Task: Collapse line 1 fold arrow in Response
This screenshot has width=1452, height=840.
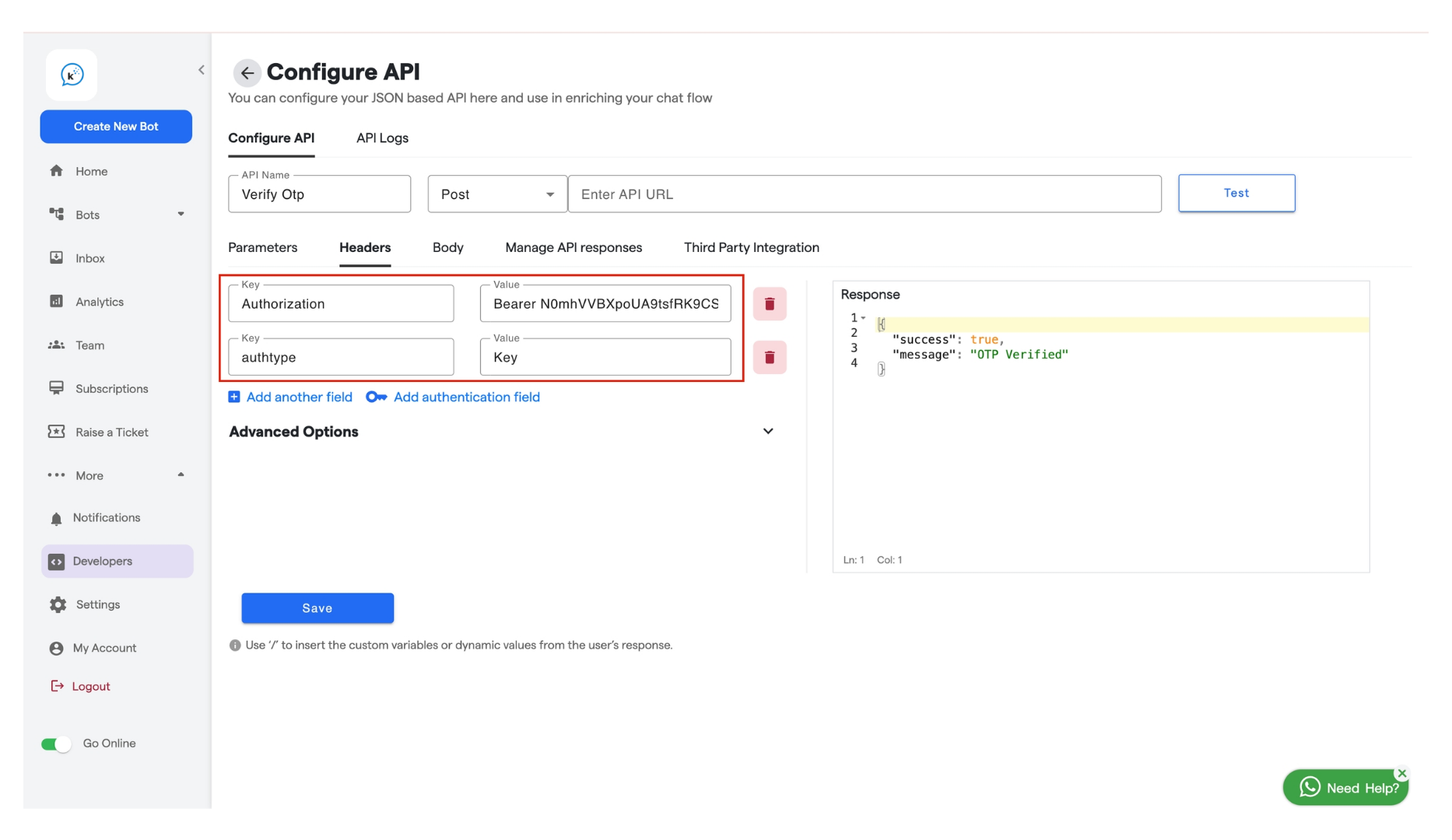Action: tap(864, 317)
